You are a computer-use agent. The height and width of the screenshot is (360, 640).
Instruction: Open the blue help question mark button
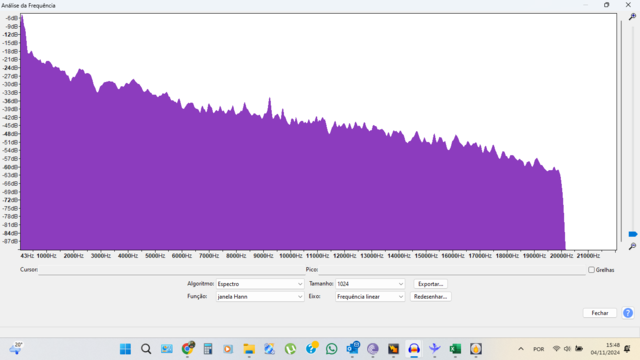(628, 313)
